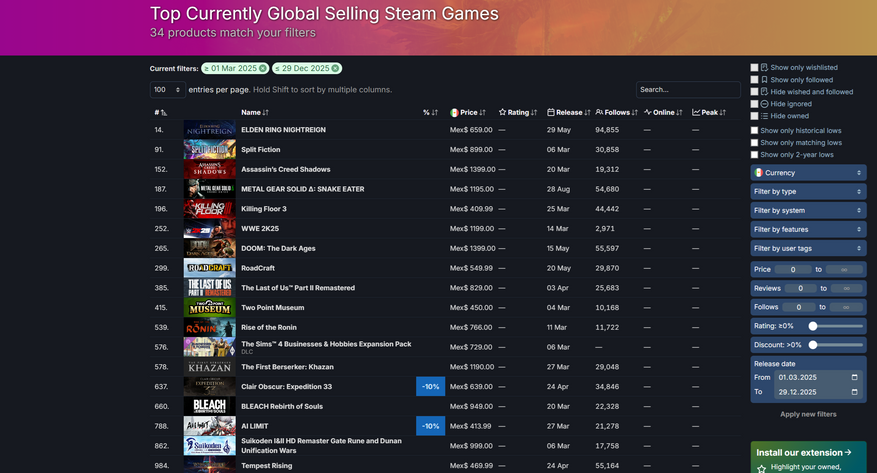Screen dimensions: 877x473
Task: Click Mex$ 659.00 price of ELDEN RING
Action: point(471,130)
